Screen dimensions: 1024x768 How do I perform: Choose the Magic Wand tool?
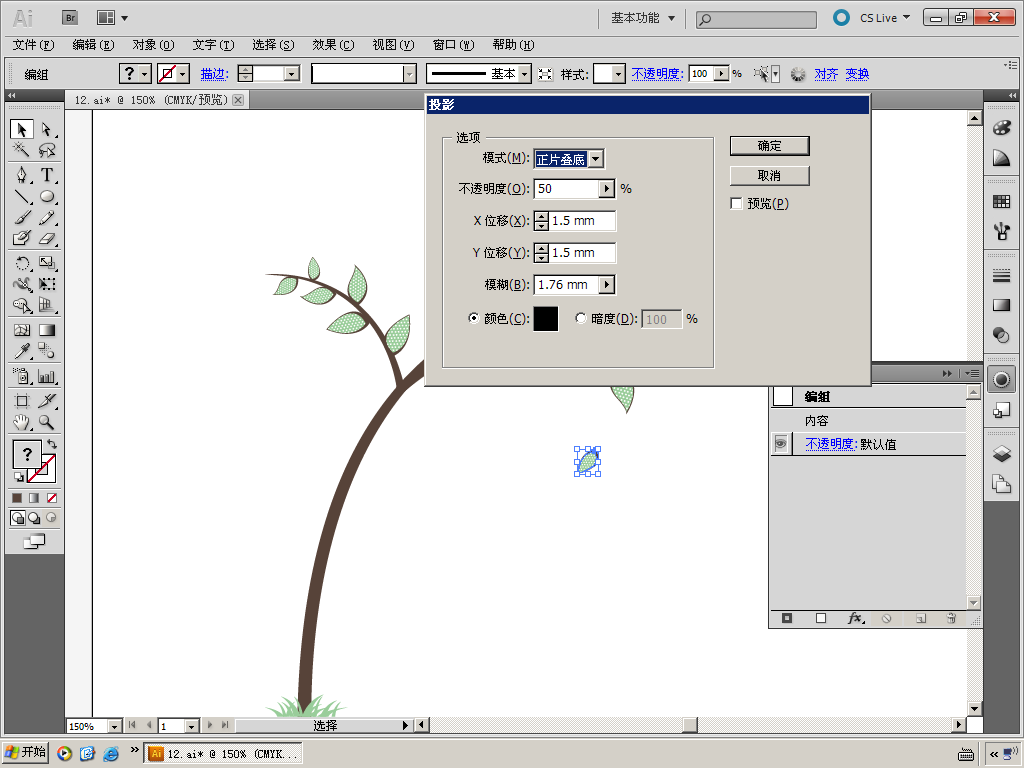point(22,150)
